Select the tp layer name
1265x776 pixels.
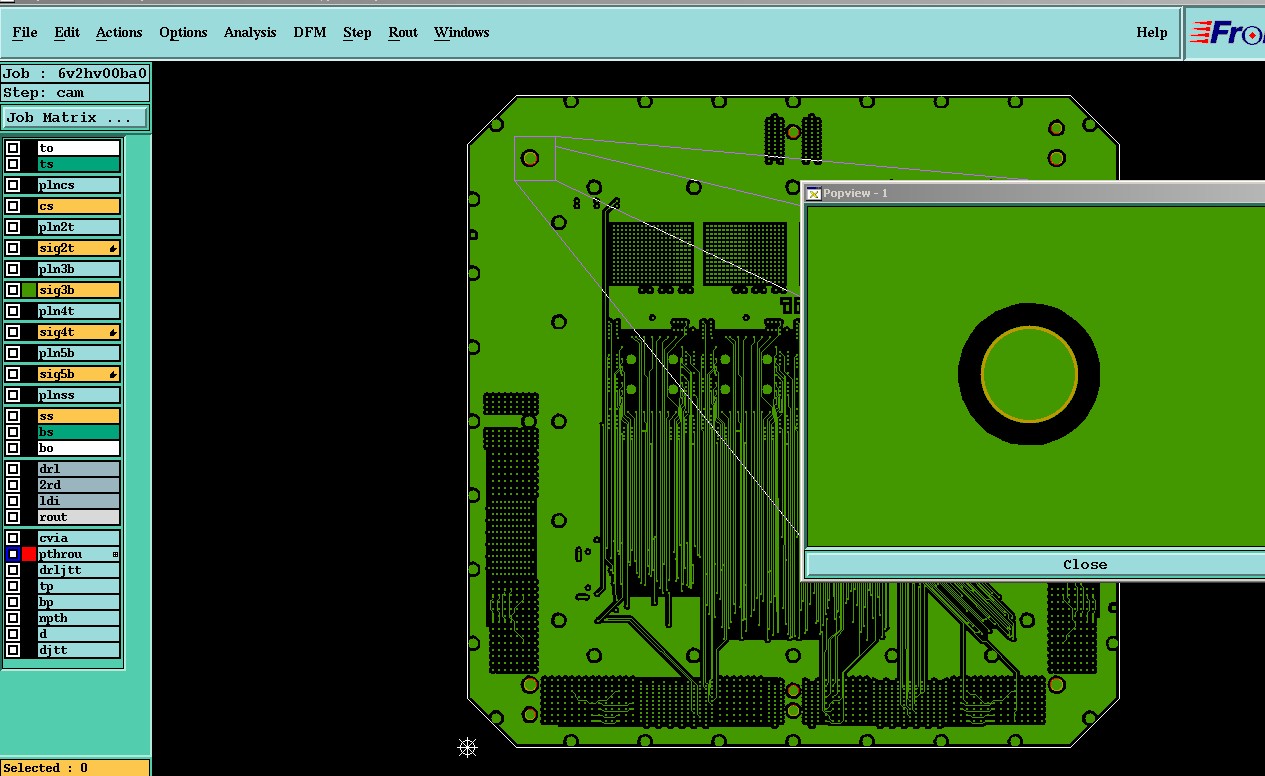pos(79,586)
